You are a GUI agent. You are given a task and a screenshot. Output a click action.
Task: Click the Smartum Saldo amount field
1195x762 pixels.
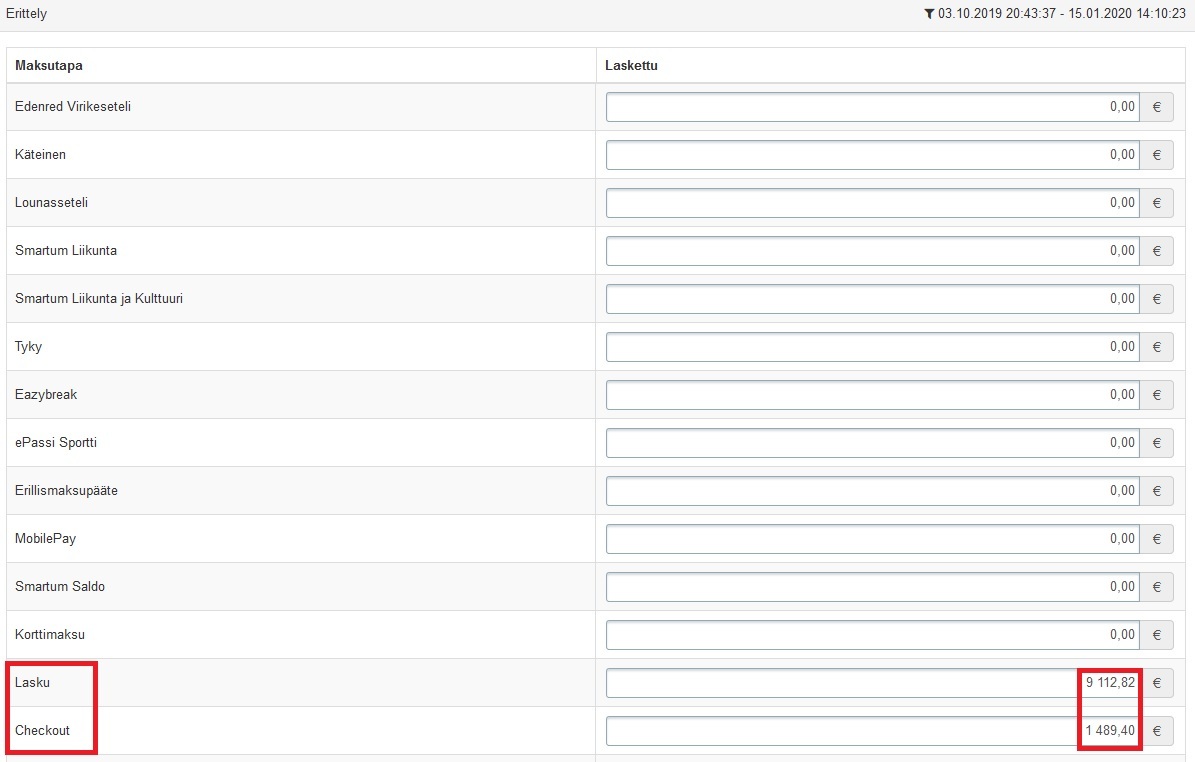click(x=872, y=587)
